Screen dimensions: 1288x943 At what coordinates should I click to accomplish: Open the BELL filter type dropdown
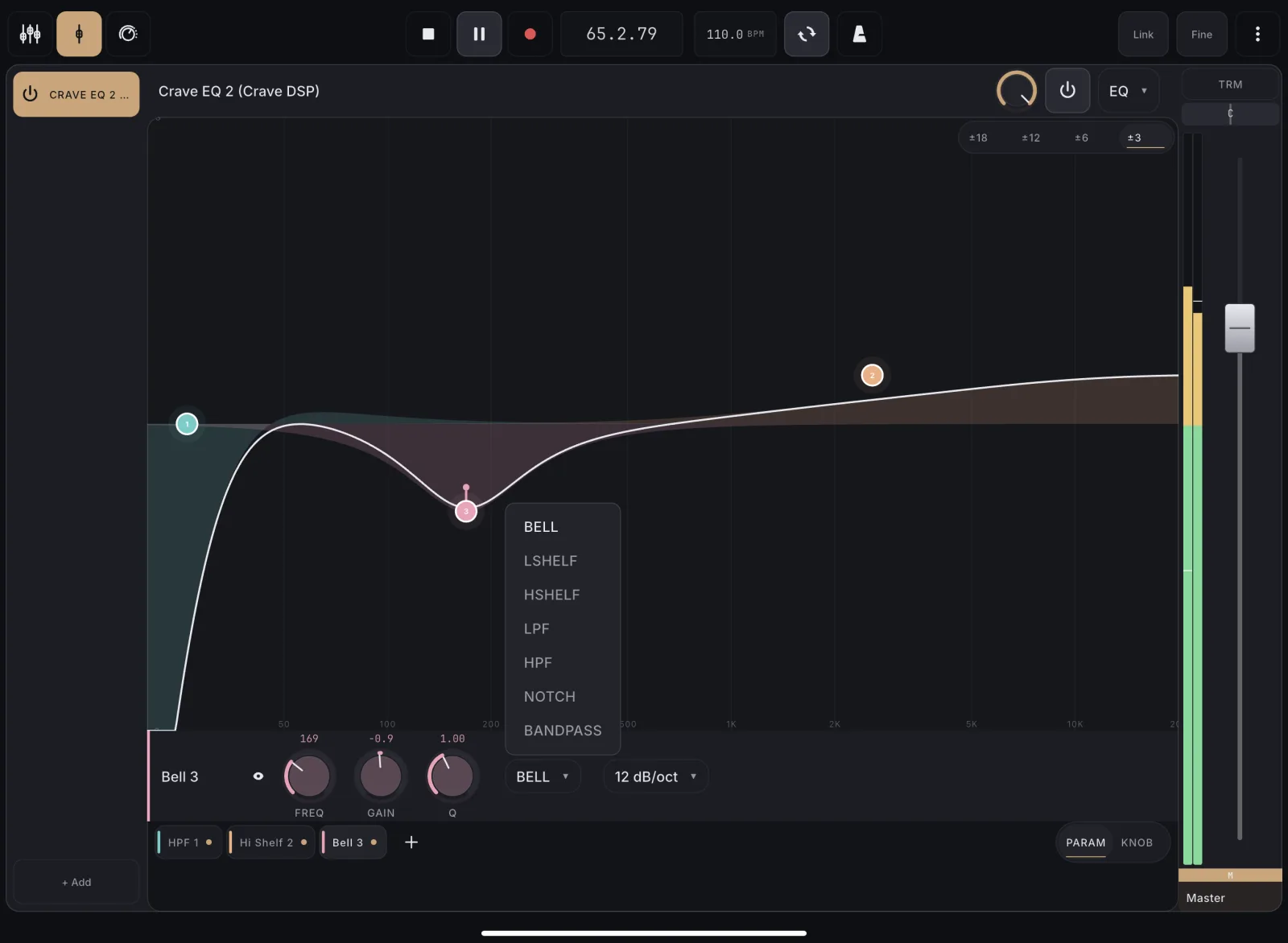pos(543,776)
